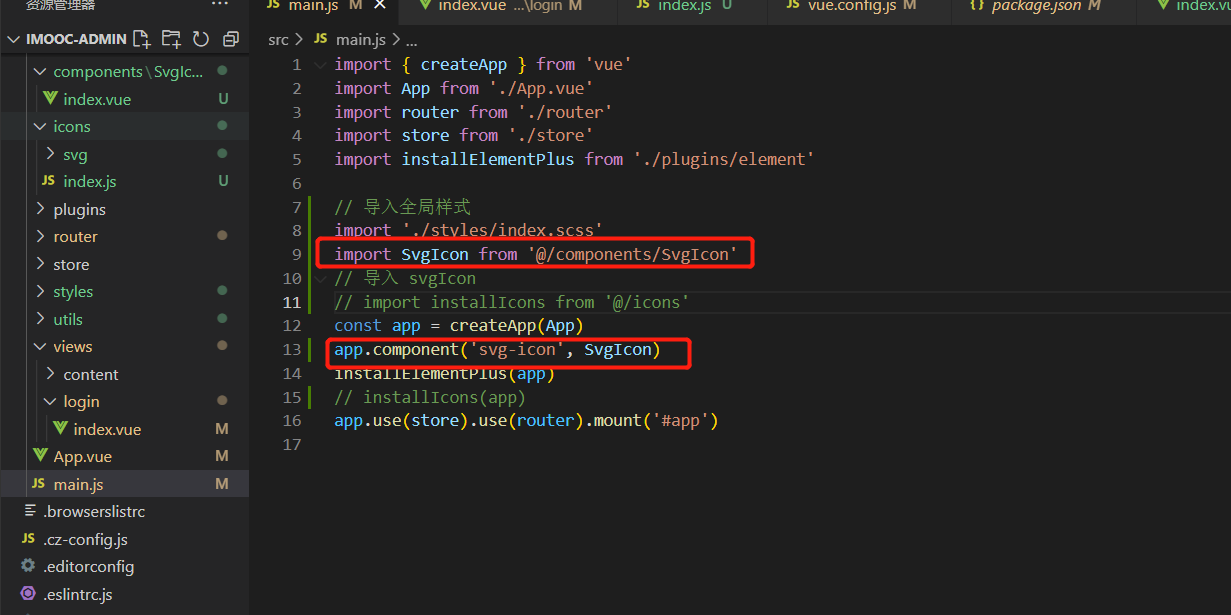Screen dimensions: 1231x615
Task: Click 'installElementPlus(app)' on line 14
Action: click(x=444, y=373)
